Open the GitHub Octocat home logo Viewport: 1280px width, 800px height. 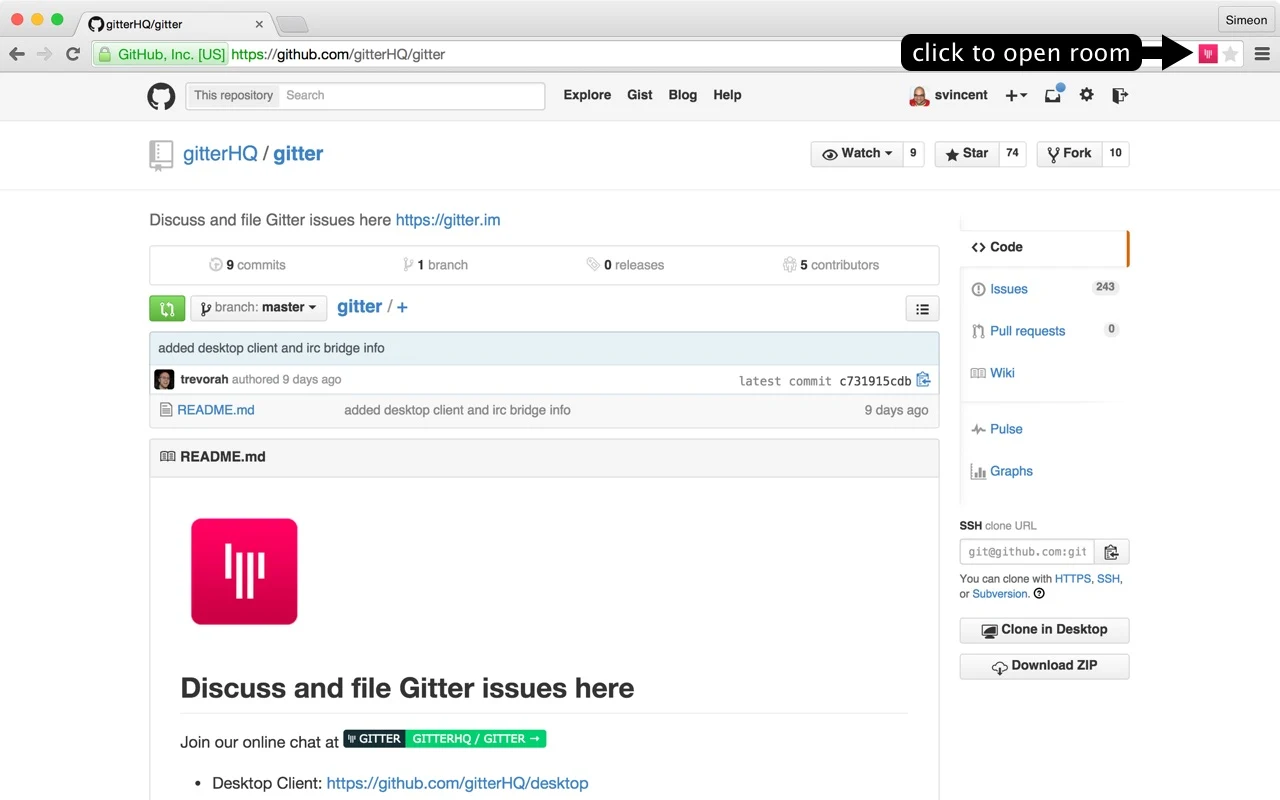pos(161,96)
